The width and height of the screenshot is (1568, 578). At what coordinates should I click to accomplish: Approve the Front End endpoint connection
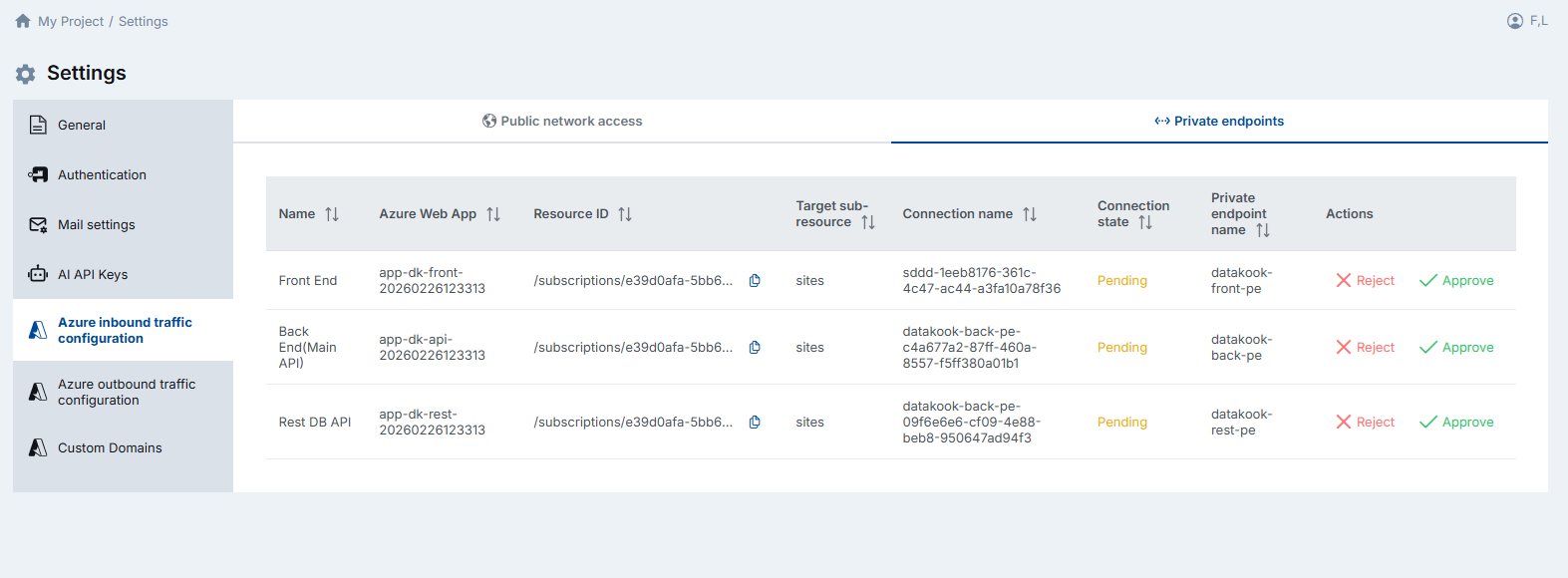point(1456,280)
